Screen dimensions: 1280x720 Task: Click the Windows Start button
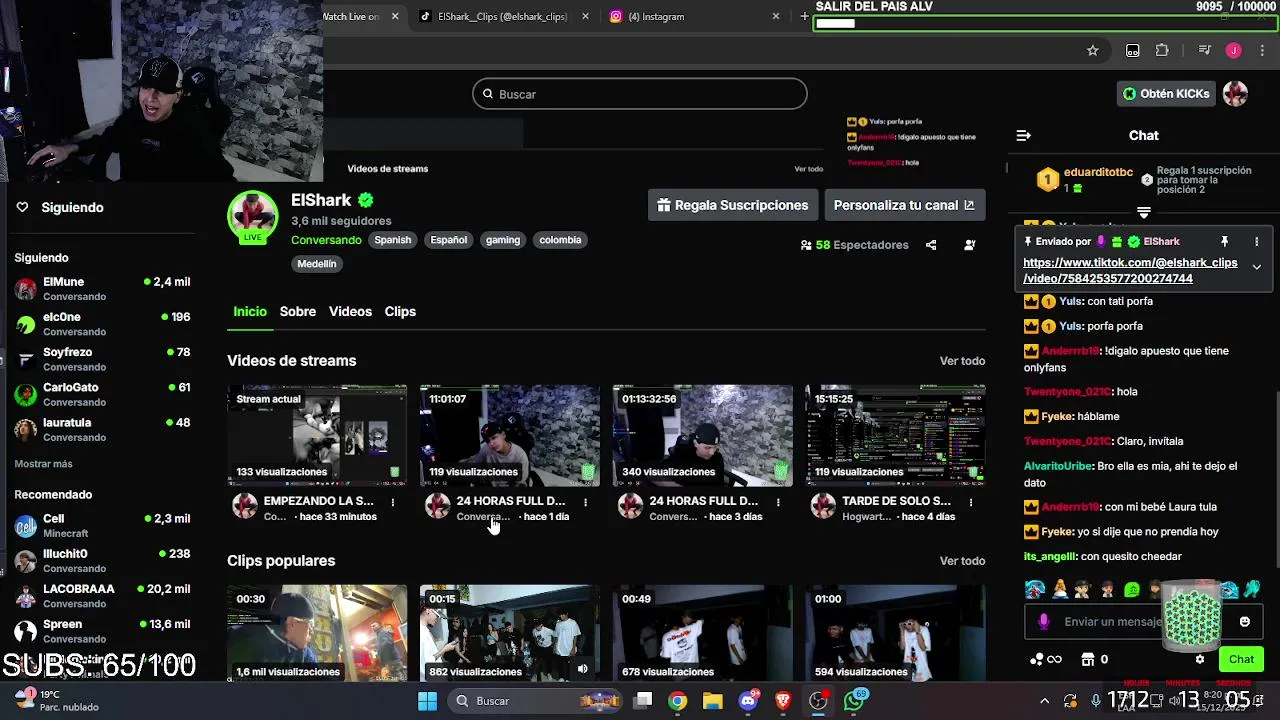click(x=427, y=701)
